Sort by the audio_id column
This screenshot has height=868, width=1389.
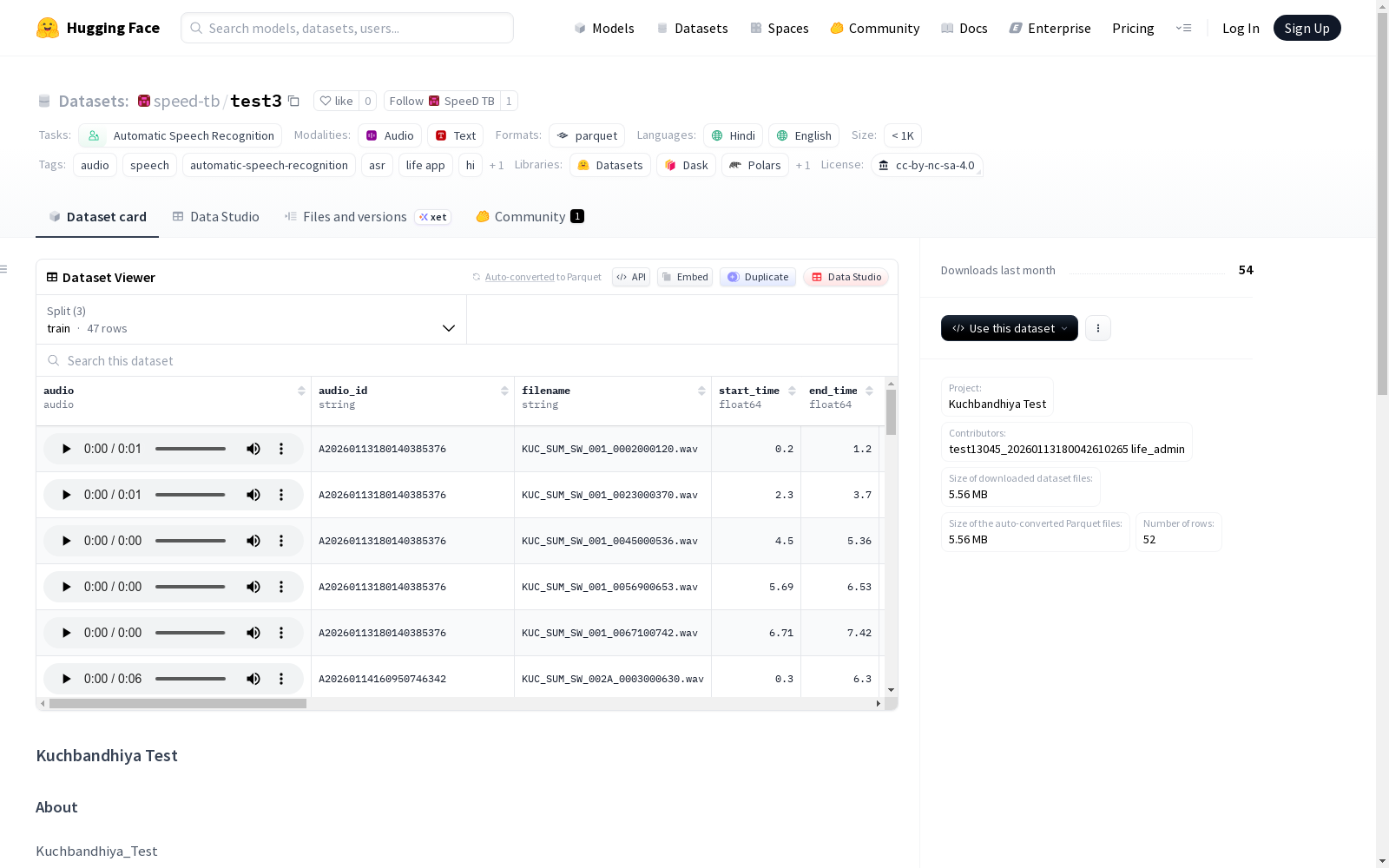pyautogui.click(x=504, y=391)
